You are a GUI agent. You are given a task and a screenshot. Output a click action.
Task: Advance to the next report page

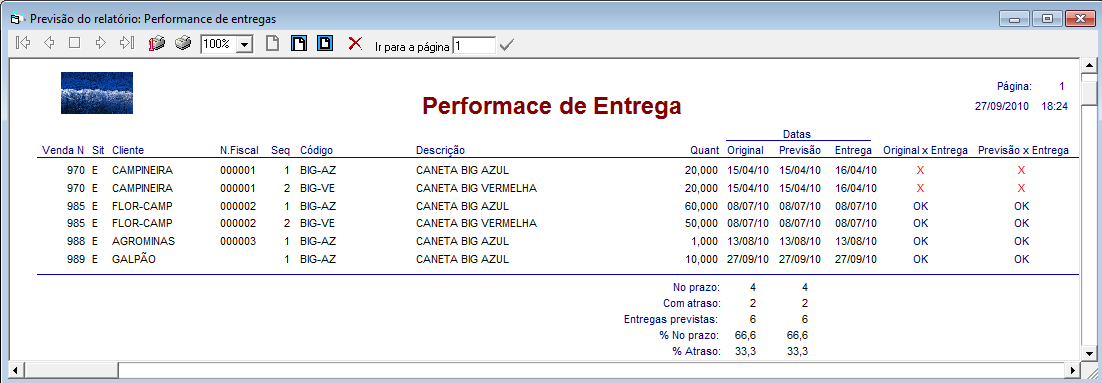pos(101,43)
